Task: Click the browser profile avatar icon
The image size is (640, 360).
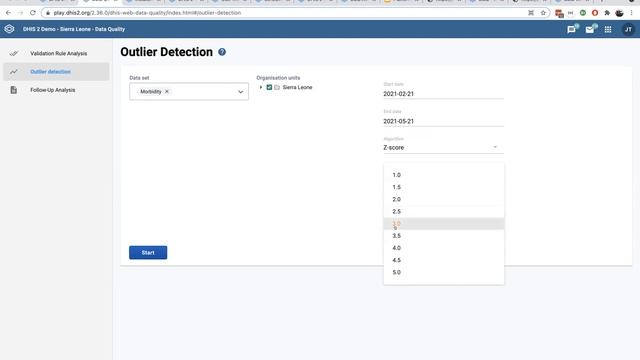Action: coord(619,13)
